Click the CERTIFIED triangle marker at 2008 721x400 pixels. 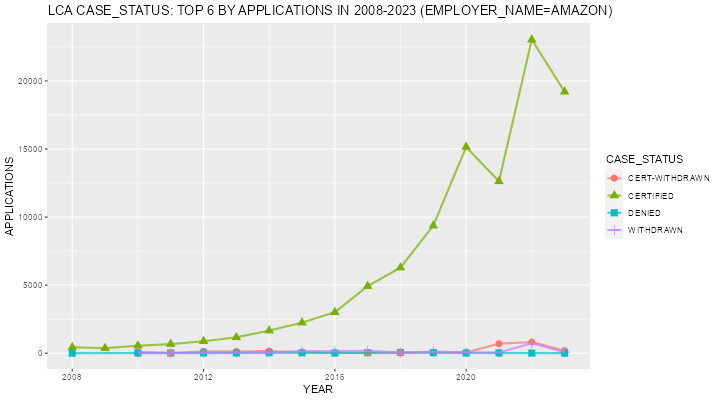[72, 347]
